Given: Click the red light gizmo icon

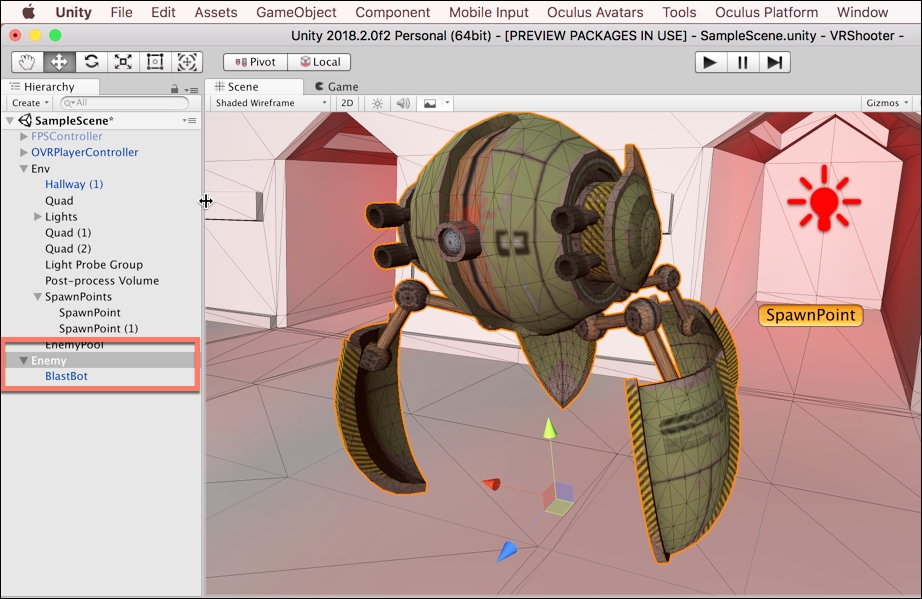Looking at the screenshot, I should click(824, 199).
